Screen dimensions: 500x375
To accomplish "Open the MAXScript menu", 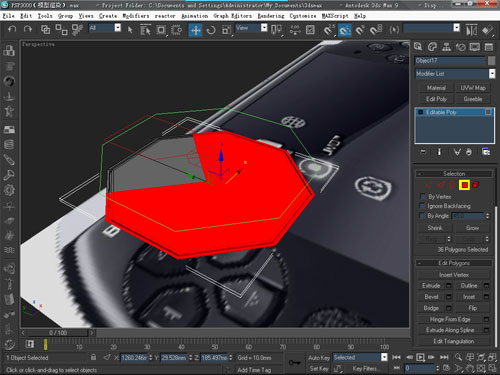I will [x=335, y=16].
